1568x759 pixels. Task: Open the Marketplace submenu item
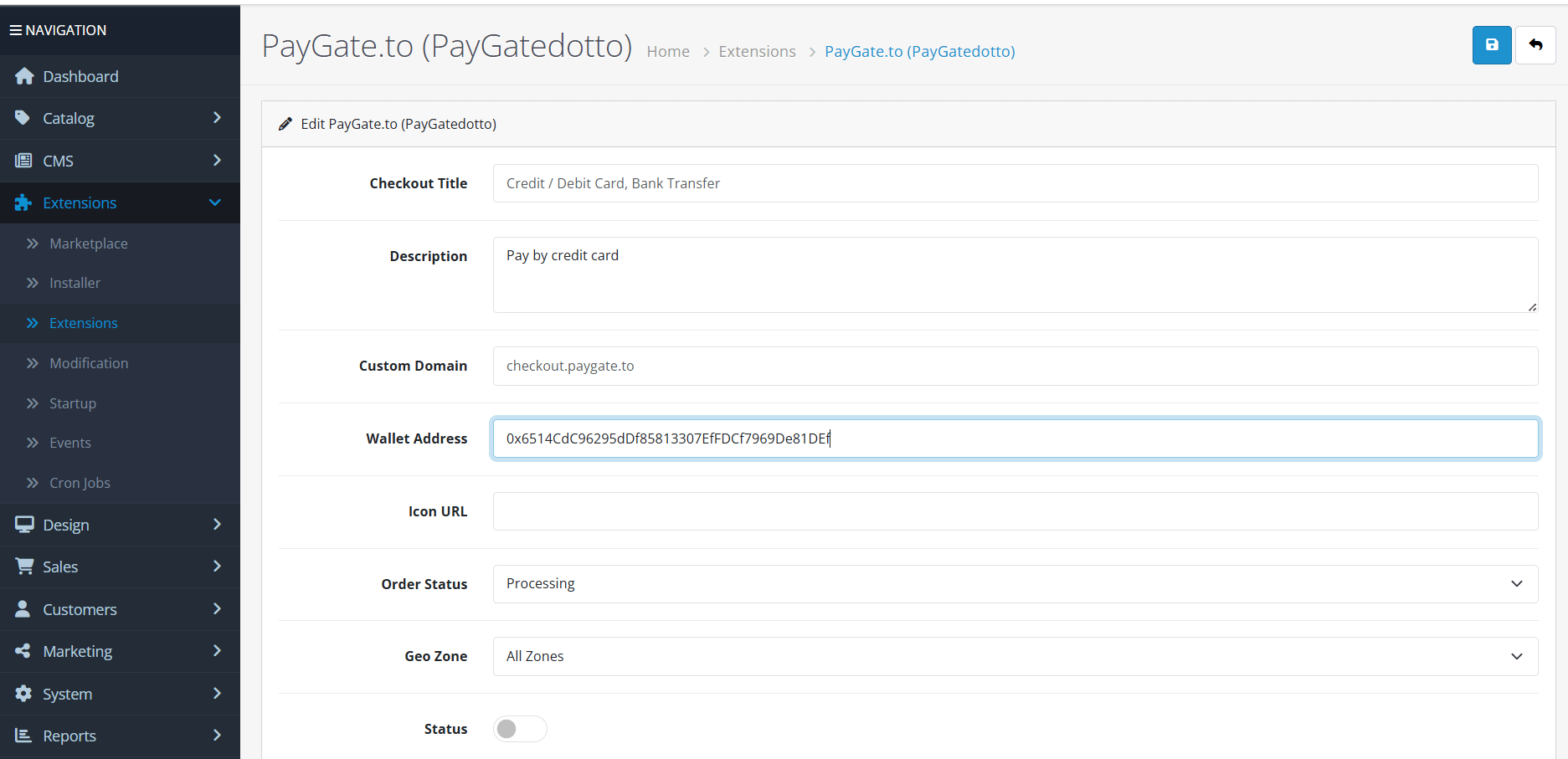88,243
